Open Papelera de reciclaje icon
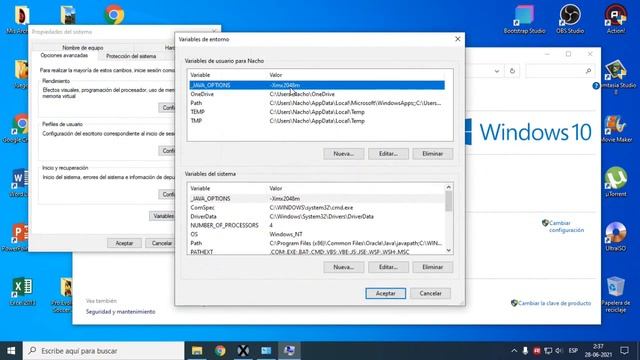This screenshot has width=640, height=360. pyautogui.click(x=616, y=294)
